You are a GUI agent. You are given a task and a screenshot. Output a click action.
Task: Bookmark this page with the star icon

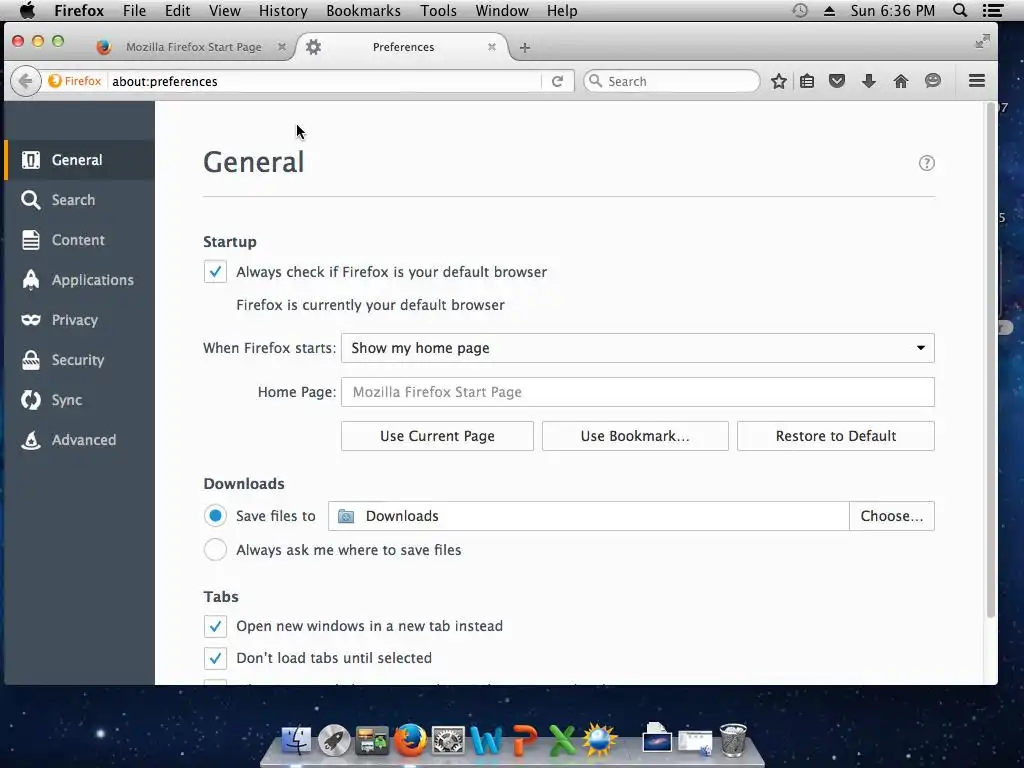tap(778, 81)
